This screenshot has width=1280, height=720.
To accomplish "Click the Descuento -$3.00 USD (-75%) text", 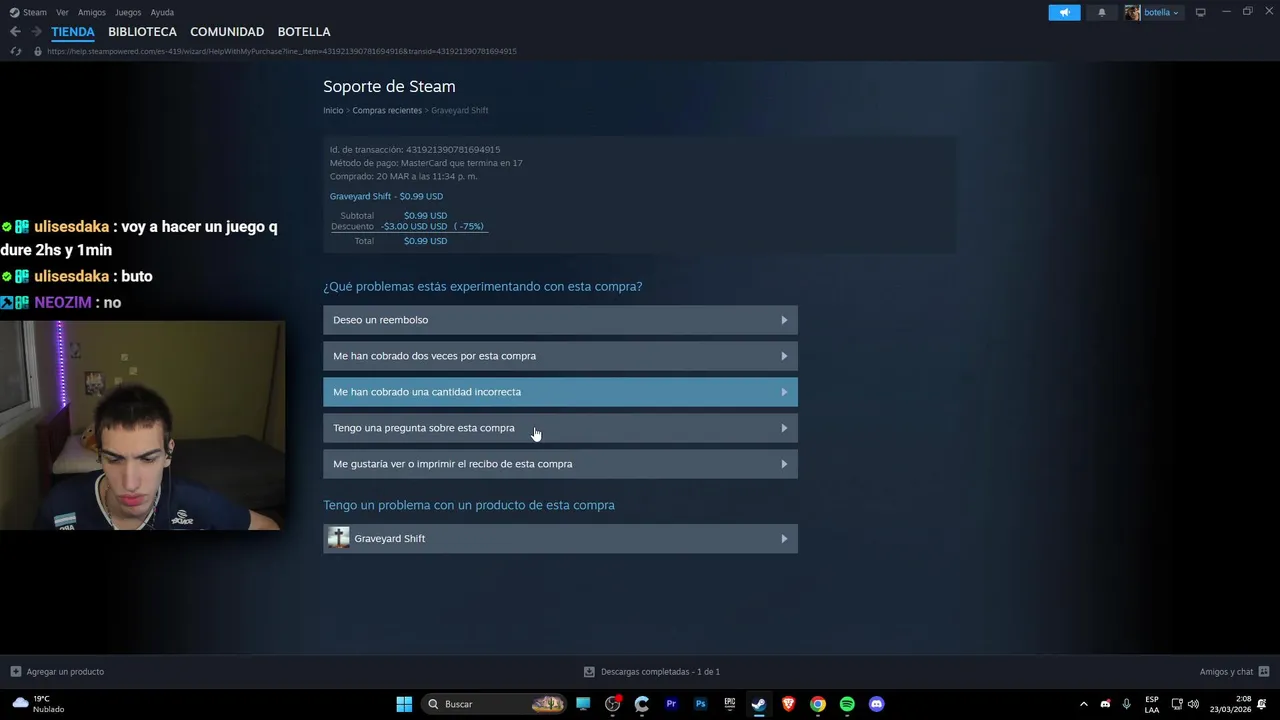I will pyautogui.click(x=407, y=227).
